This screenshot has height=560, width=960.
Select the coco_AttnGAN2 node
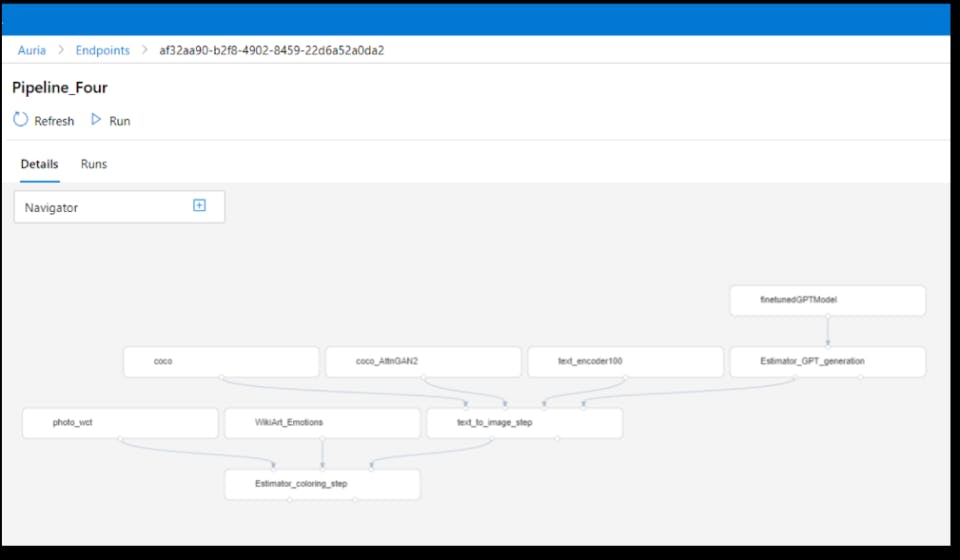click(x=423, y=362)
